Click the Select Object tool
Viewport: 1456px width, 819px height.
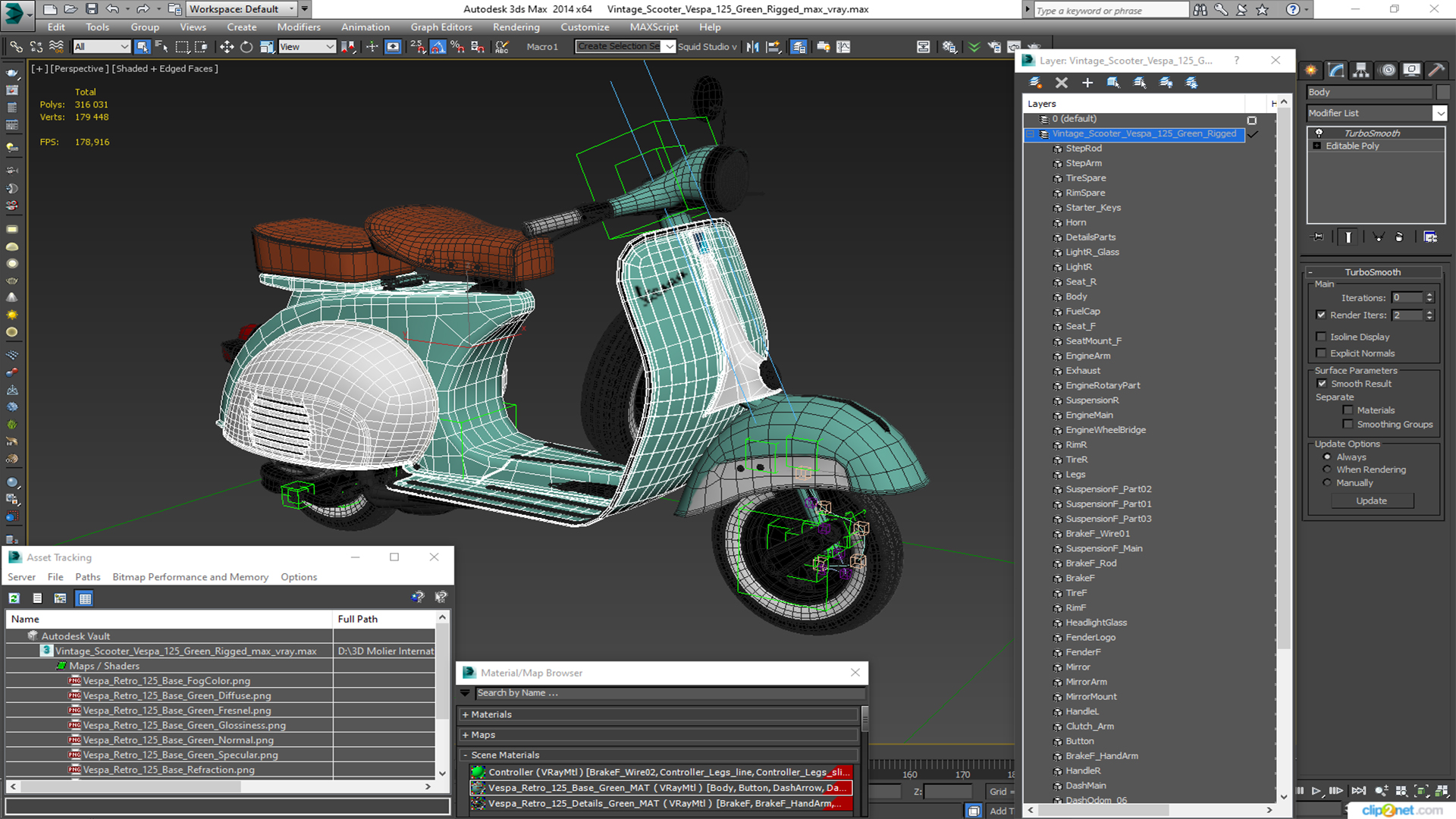pos(142,47)
